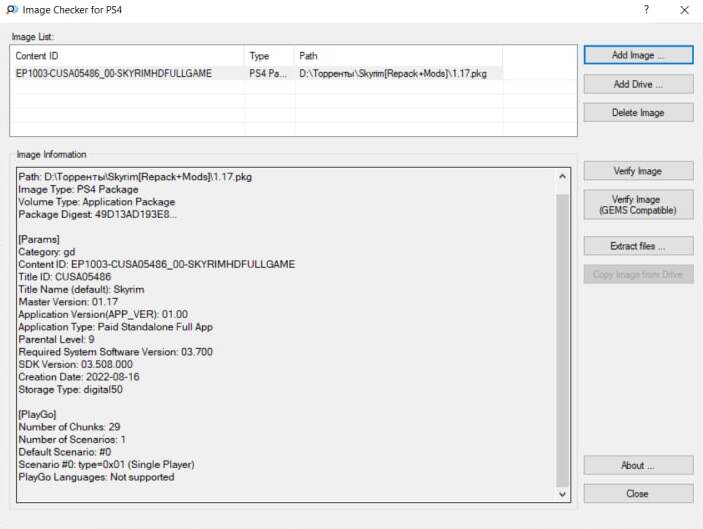Sort by the Content ID column header
703x529 pixels.
pyautogui.click(x=127, y=56)
